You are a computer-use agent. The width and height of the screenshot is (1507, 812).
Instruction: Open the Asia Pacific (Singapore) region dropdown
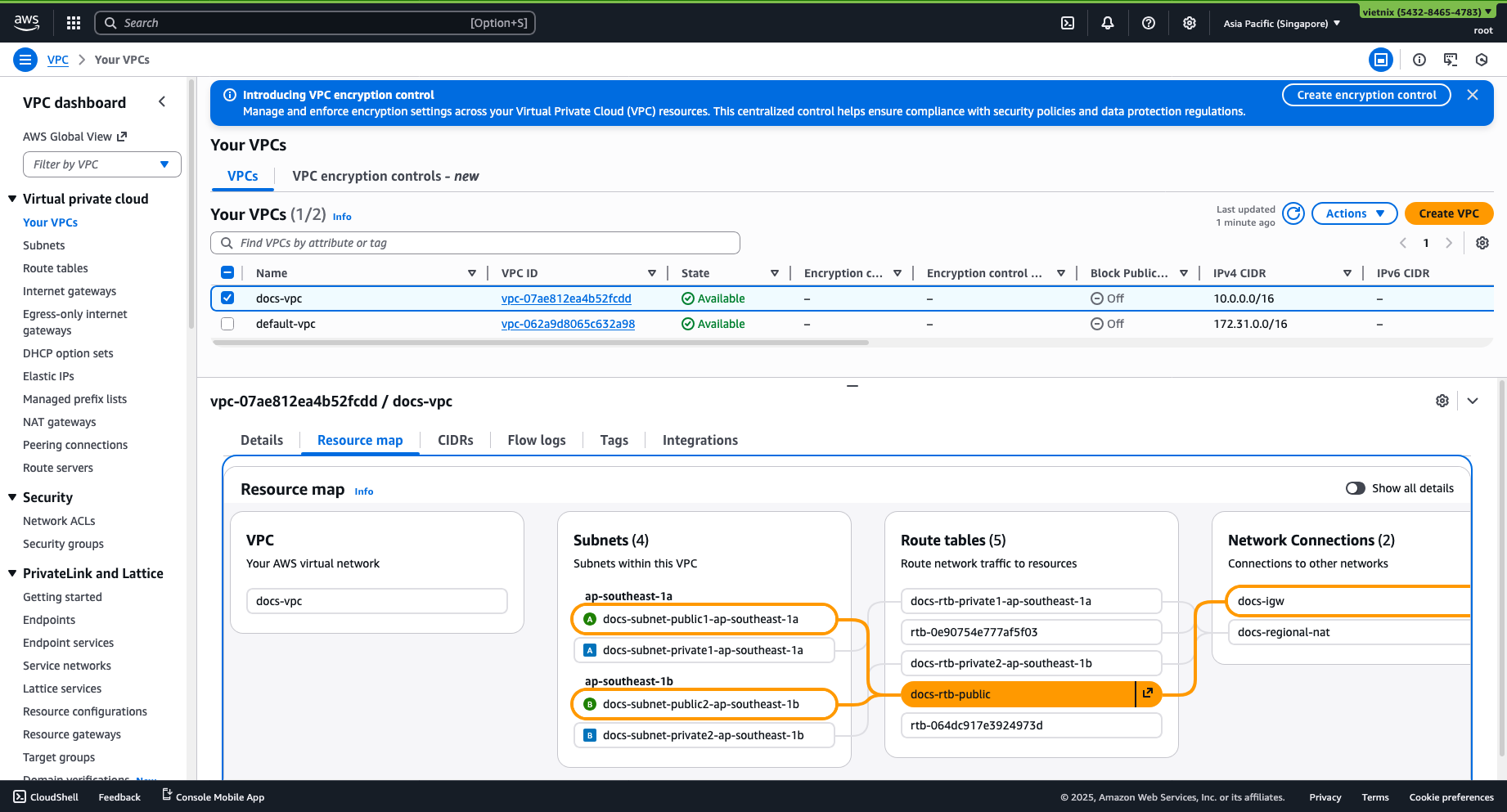1281,23
